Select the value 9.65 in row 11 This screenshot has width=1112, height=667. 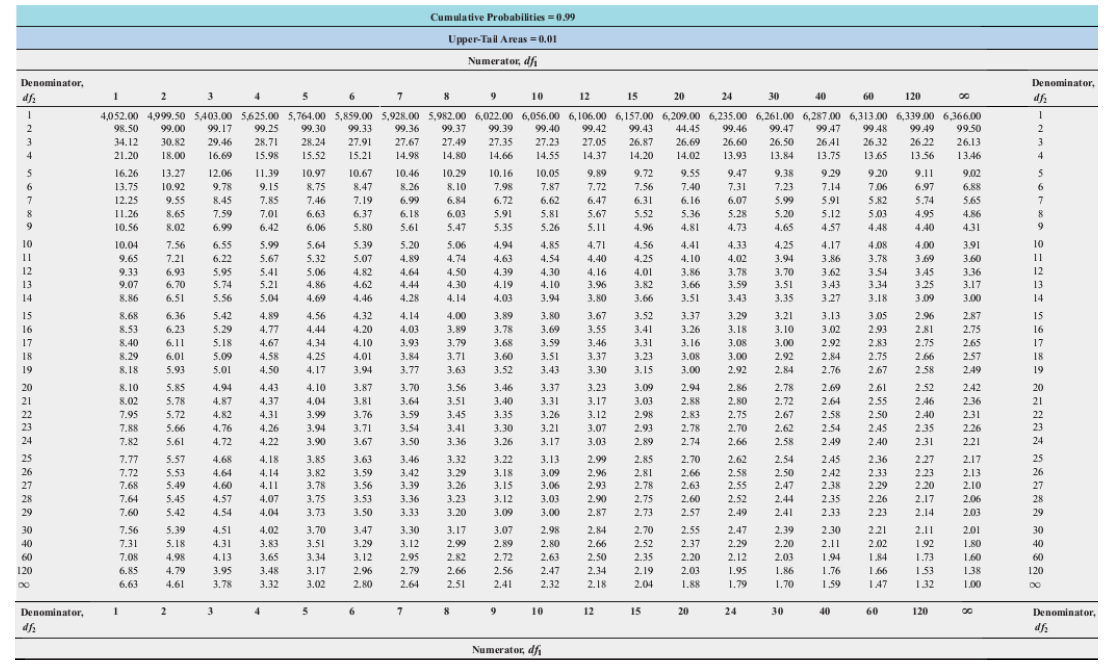(x=128, y=259)
